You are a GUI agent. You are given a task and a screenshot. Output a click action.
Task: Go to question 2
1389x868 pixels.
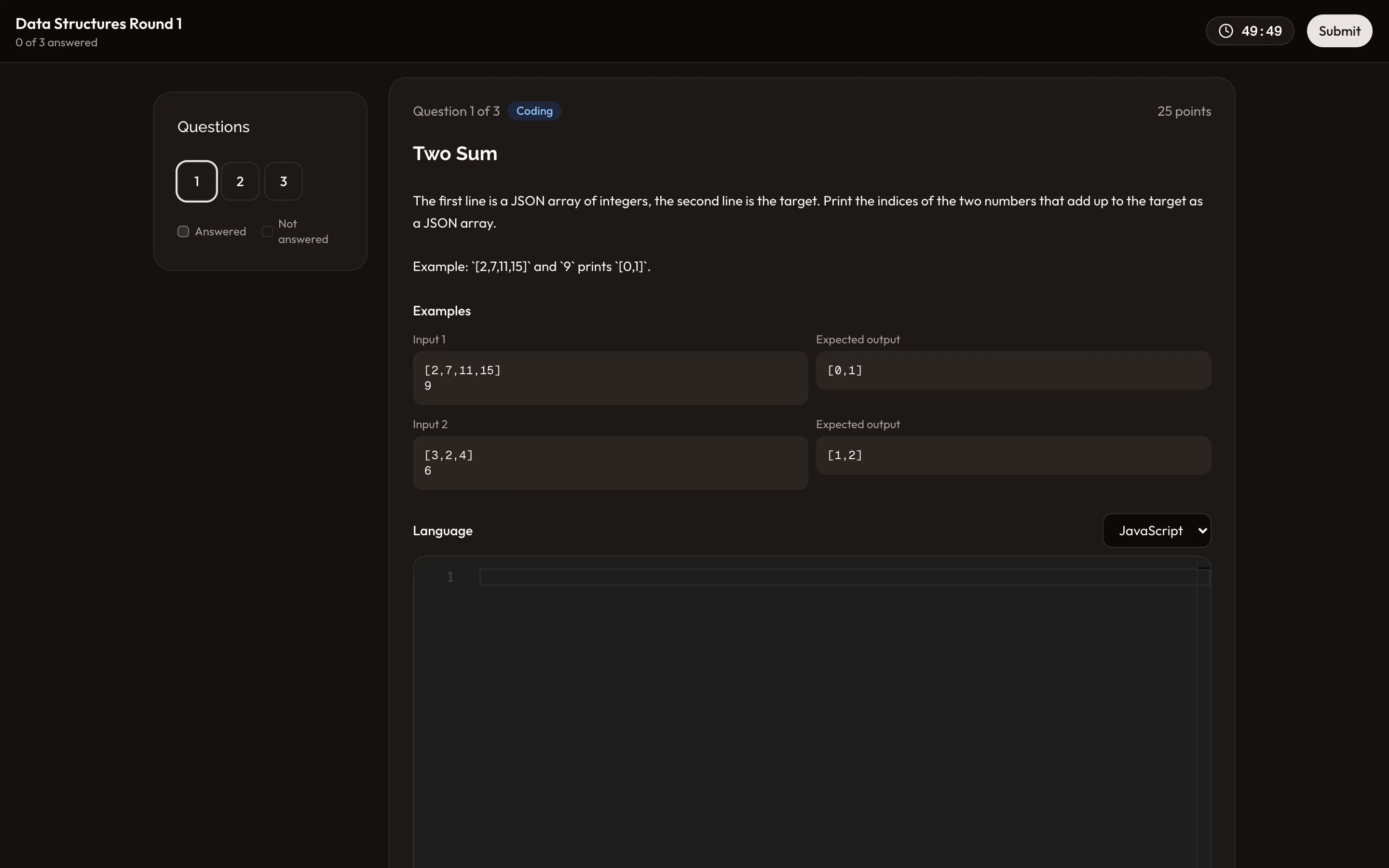[240, 181]
